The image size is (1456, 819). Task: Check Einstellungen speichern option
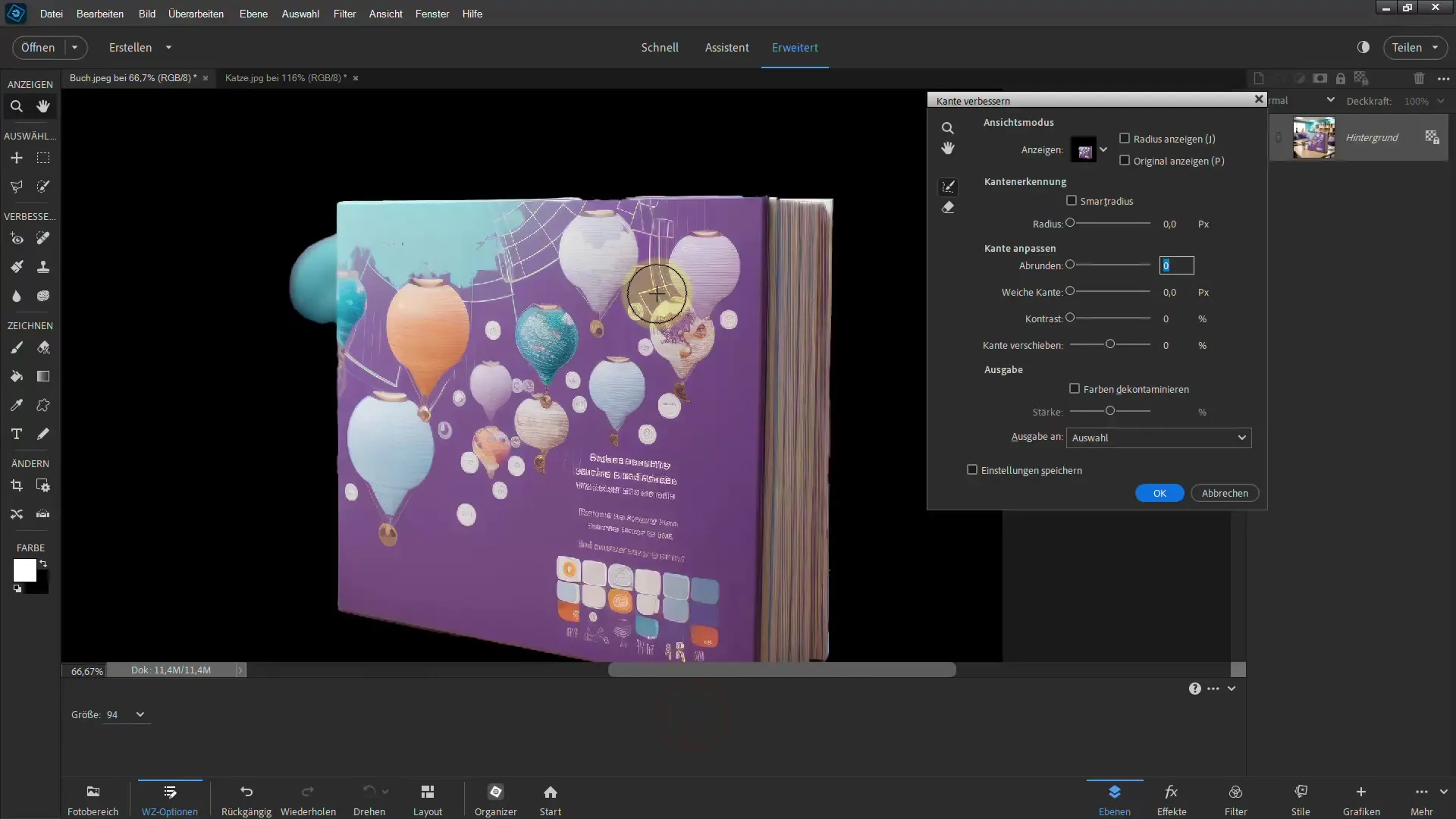972,470
